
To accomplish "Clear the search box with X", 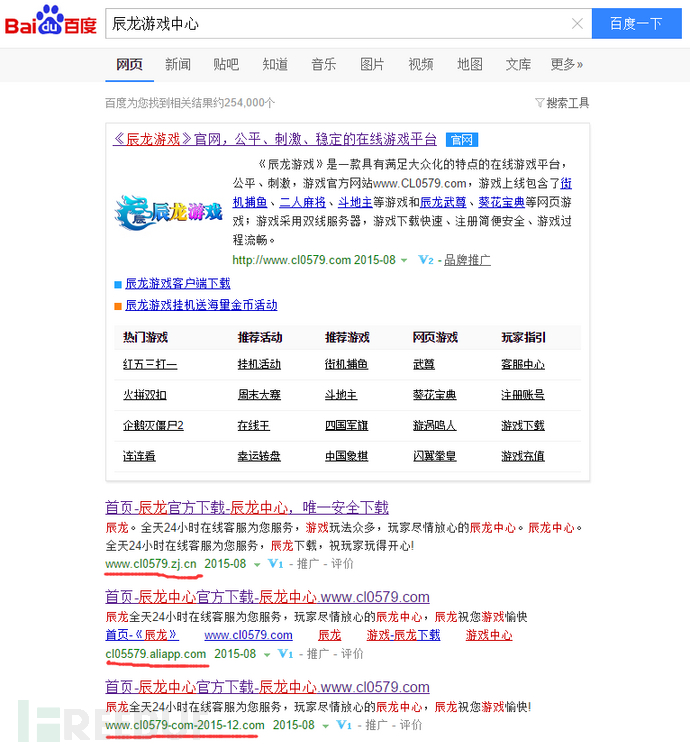I will pyautogui.click(x=577, y=23).
